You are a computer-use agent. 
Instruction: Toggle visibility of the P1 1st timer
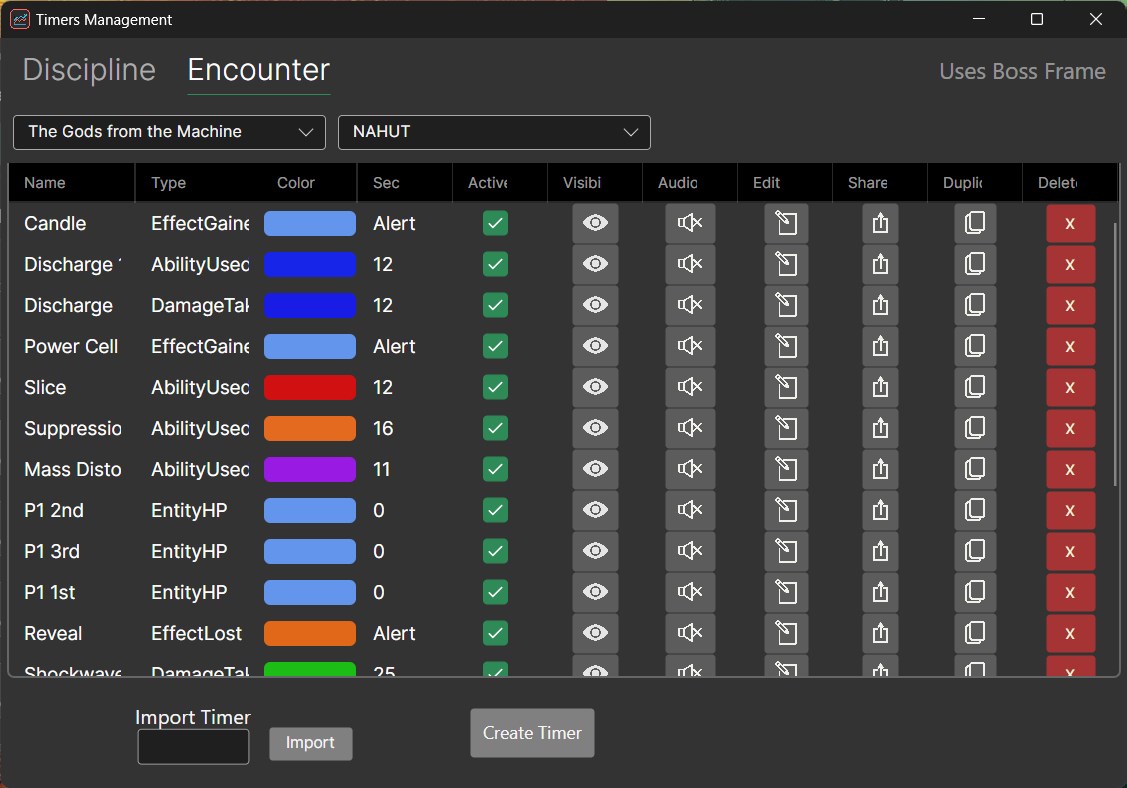(595, 592)
